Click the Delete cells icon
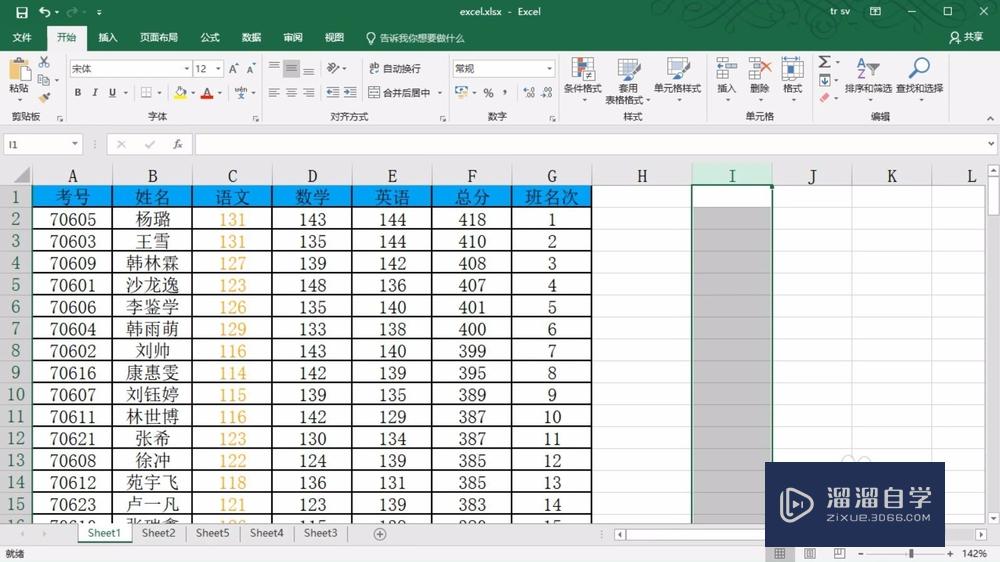The image size is (1000, 562). [x=760, y=69]
